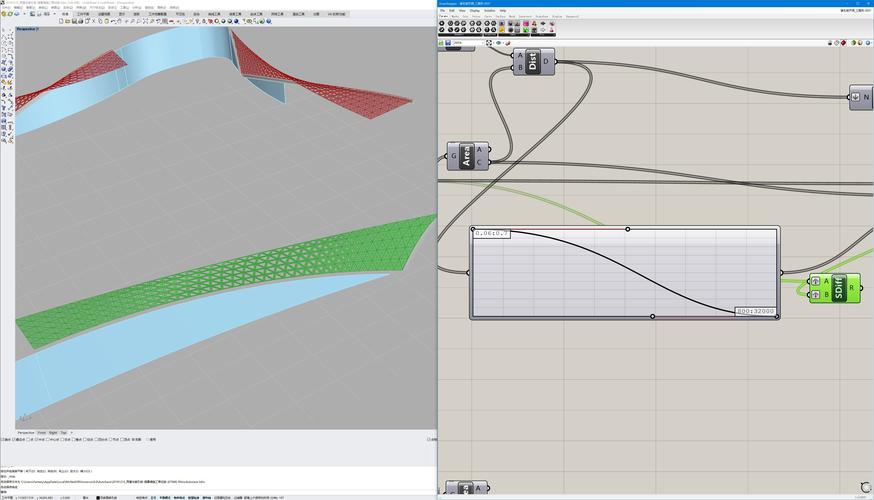Click the top middle handle of the graph mapper
874x500 pixels.
coord(628,229)
